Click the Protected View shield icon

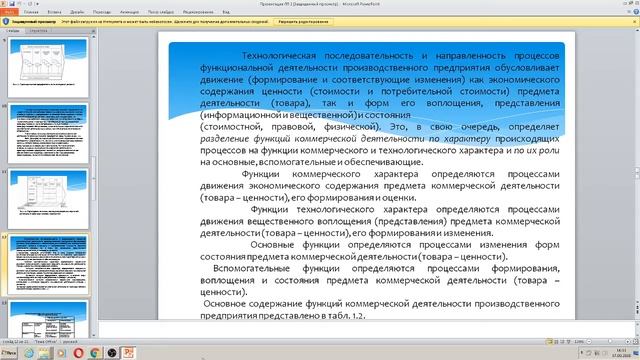click(x=6, y=22)
